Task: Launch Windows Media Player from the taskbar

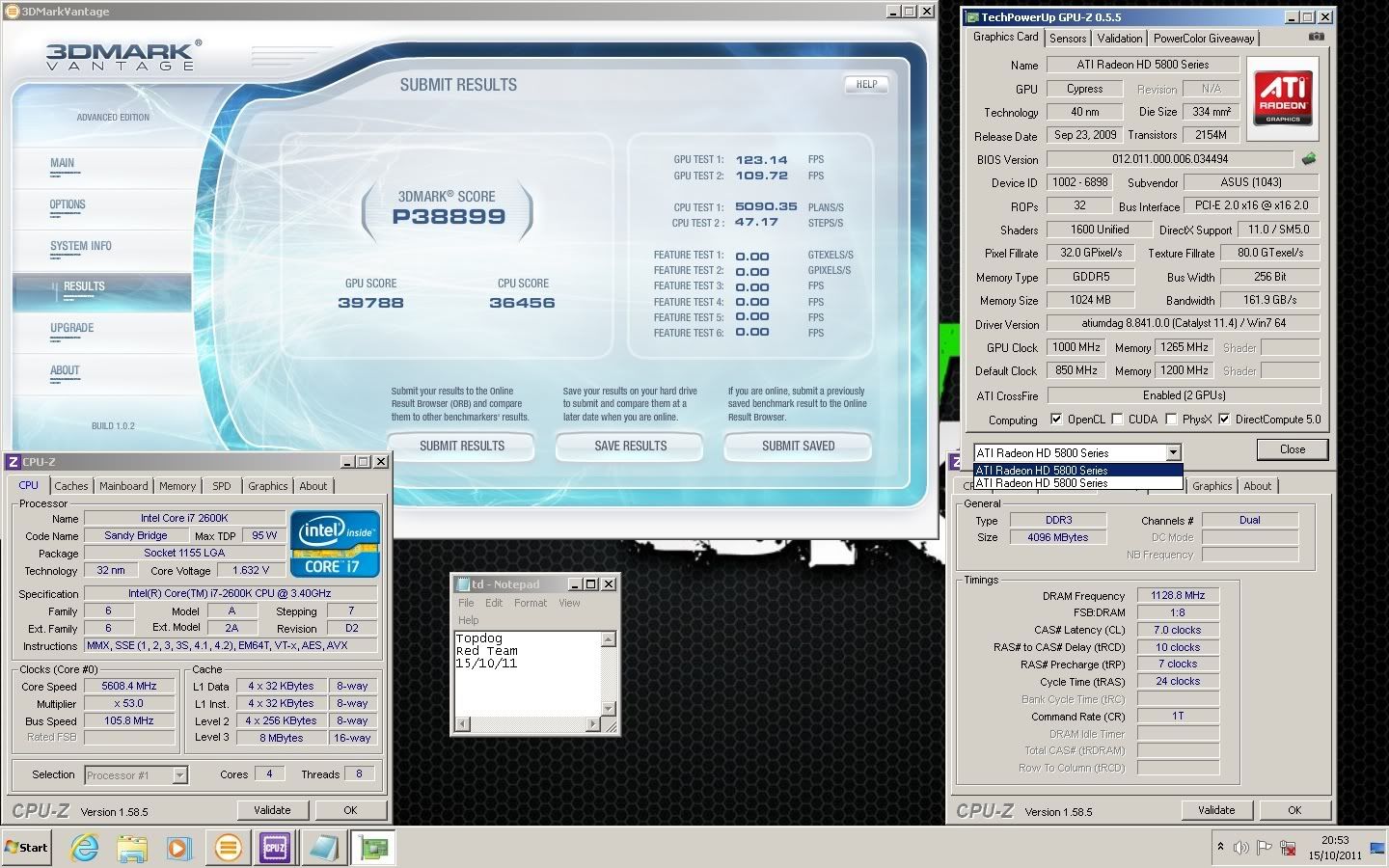Action: [x=179, y=848]
